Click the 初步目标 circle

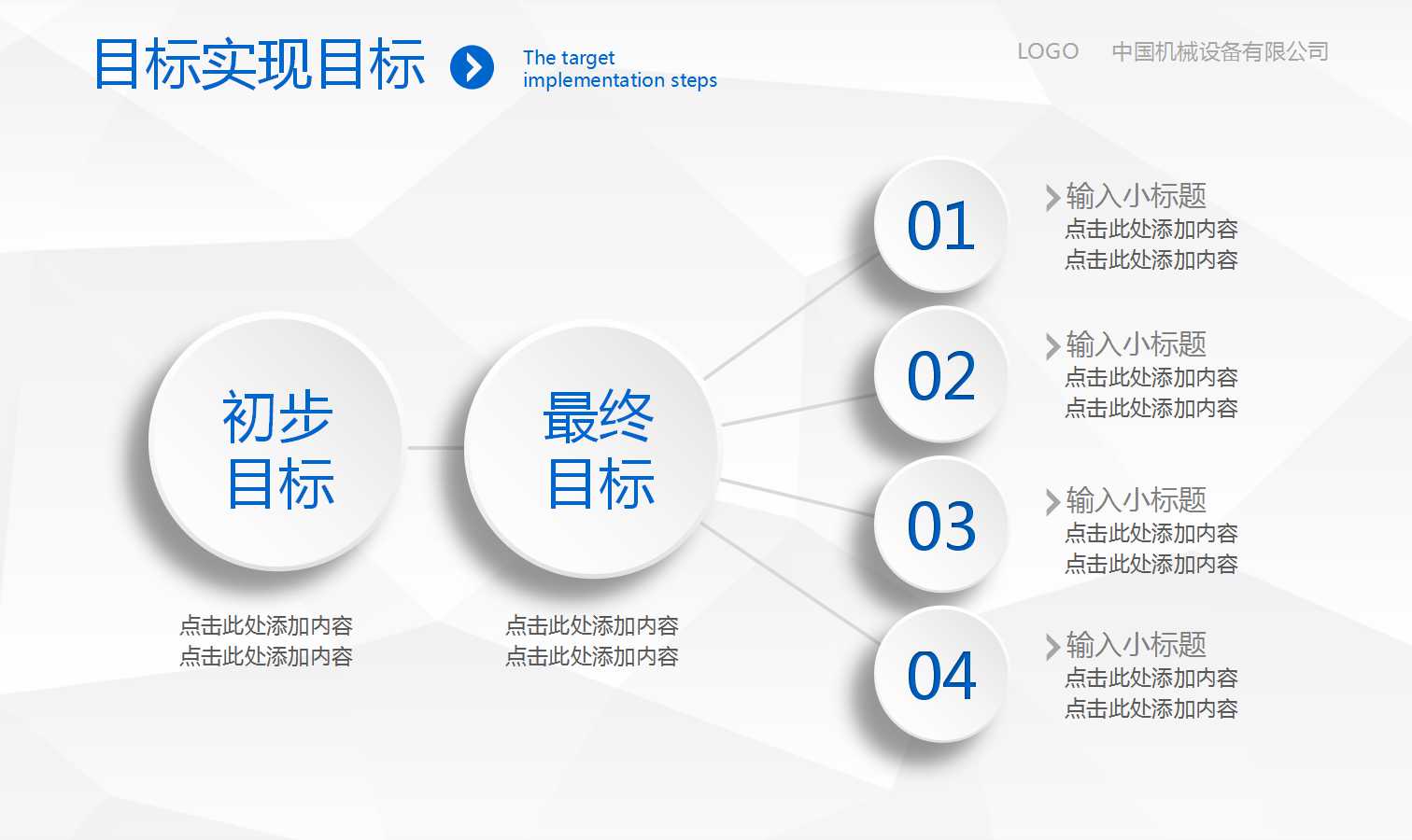(x=275, y=441)
